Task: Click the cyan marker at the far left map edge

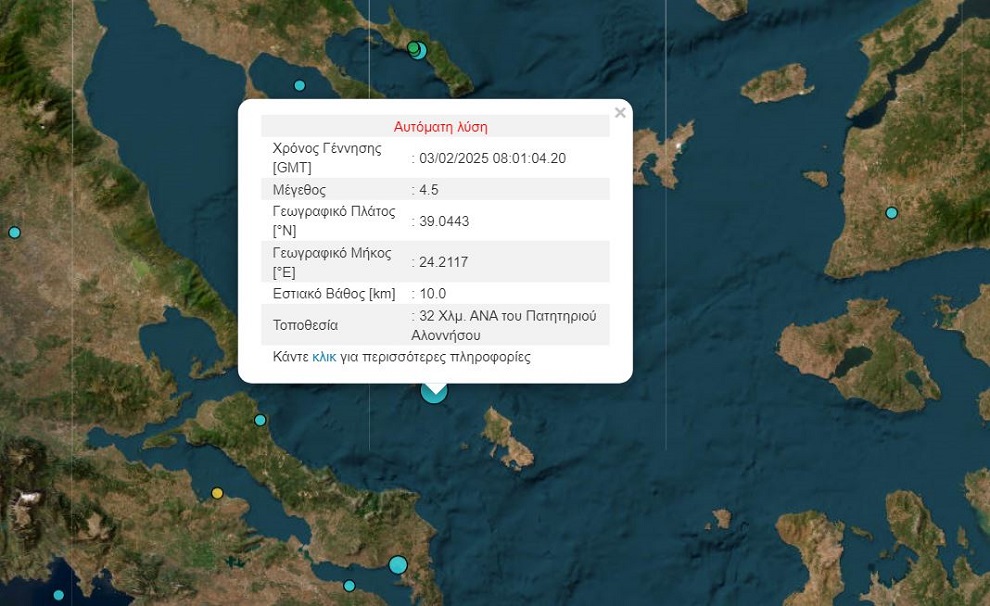Action: click(x=14, y=232)
